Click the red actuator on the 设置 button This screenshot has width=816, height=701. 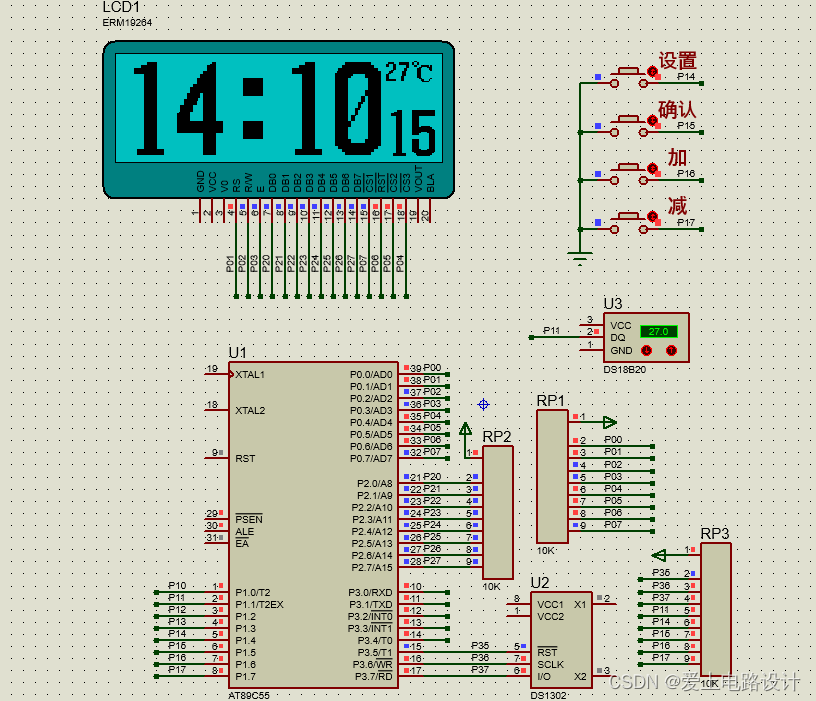click(652, 71)
